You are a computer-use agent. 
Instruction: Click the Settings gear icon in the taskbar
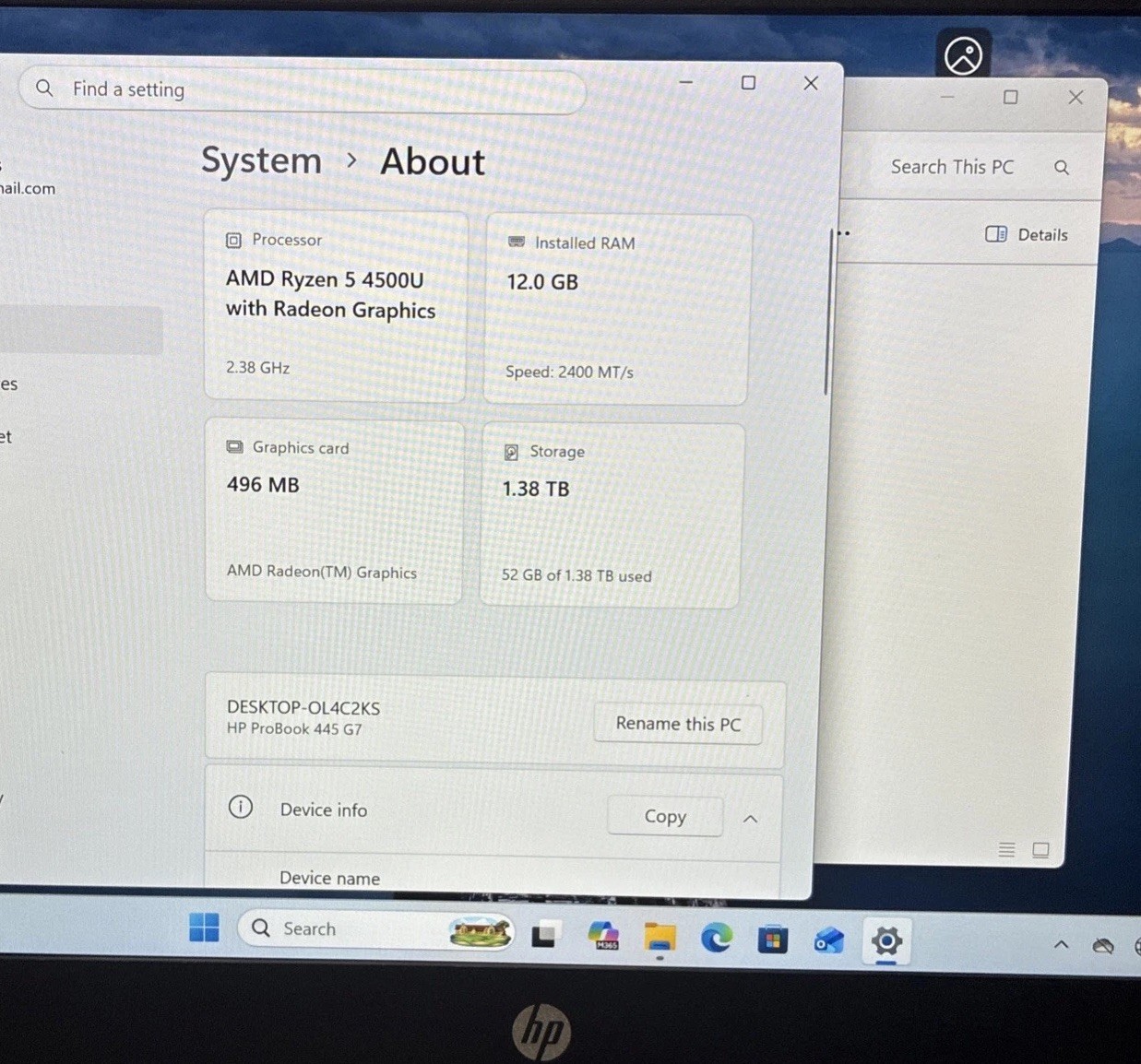click(x=886, y=942)
